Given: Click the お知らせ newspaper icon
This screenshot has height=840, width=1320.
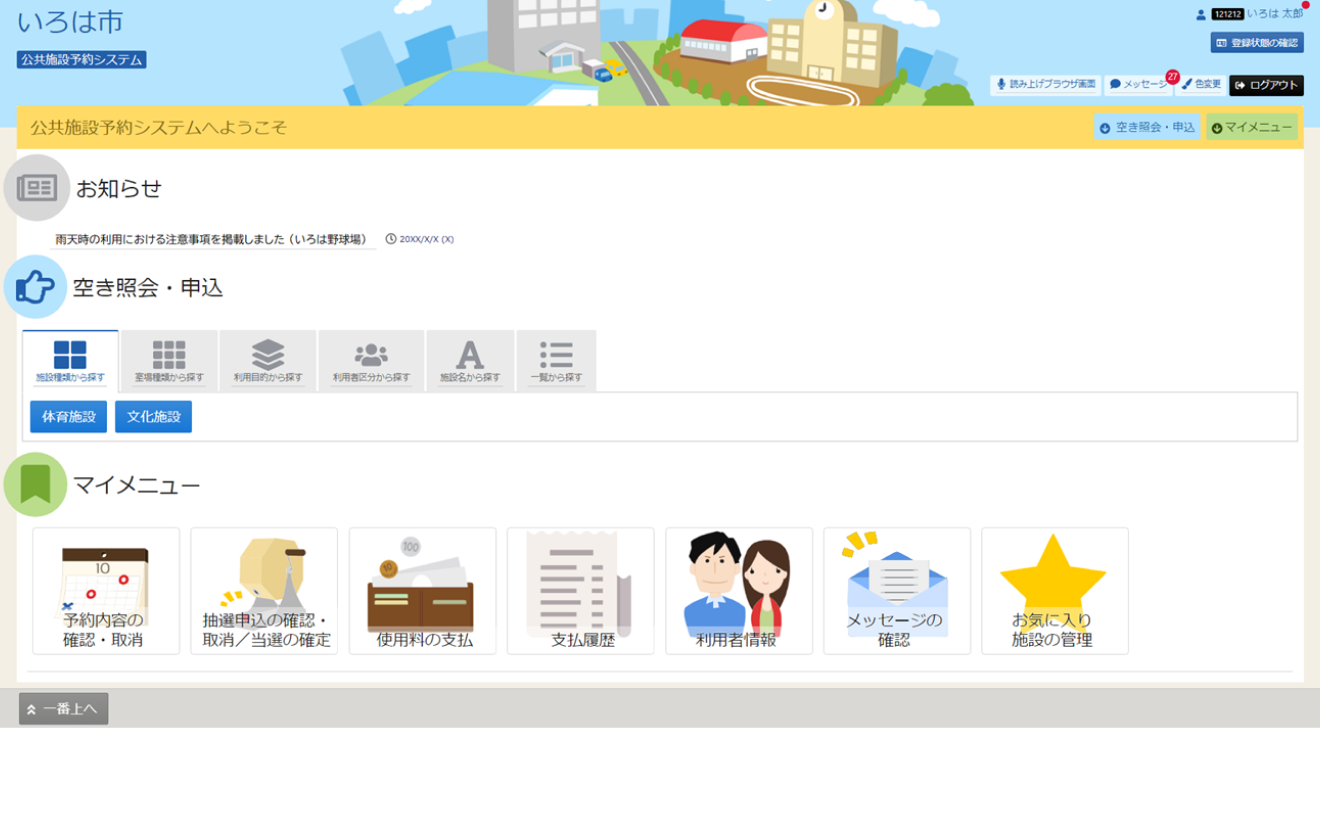Looking at the screenshot, I should pyautogui.click(x=37, y=188).
